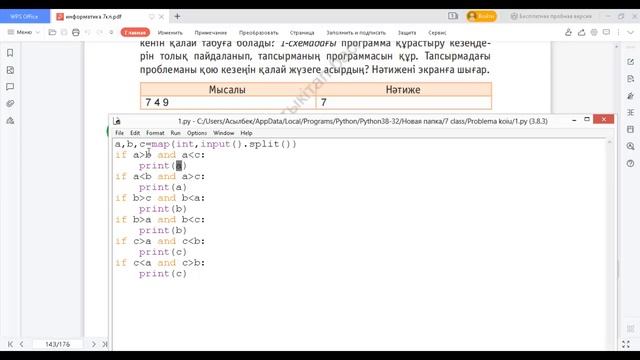640x360 pixels.
Task: Click the Мысалы table header
Action: pyautogui.click(x=227, y=89)
